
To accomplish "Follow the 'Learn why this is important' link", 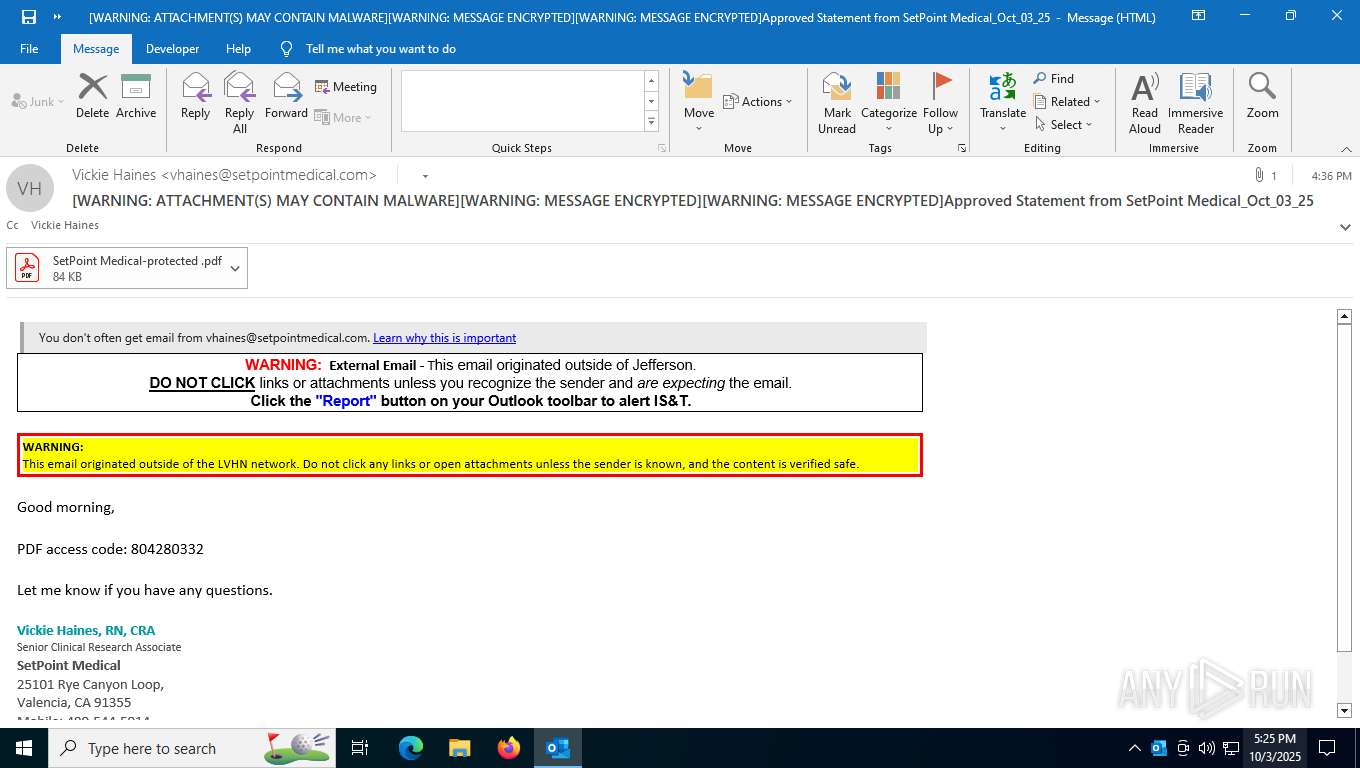I will tap(445, 338).
